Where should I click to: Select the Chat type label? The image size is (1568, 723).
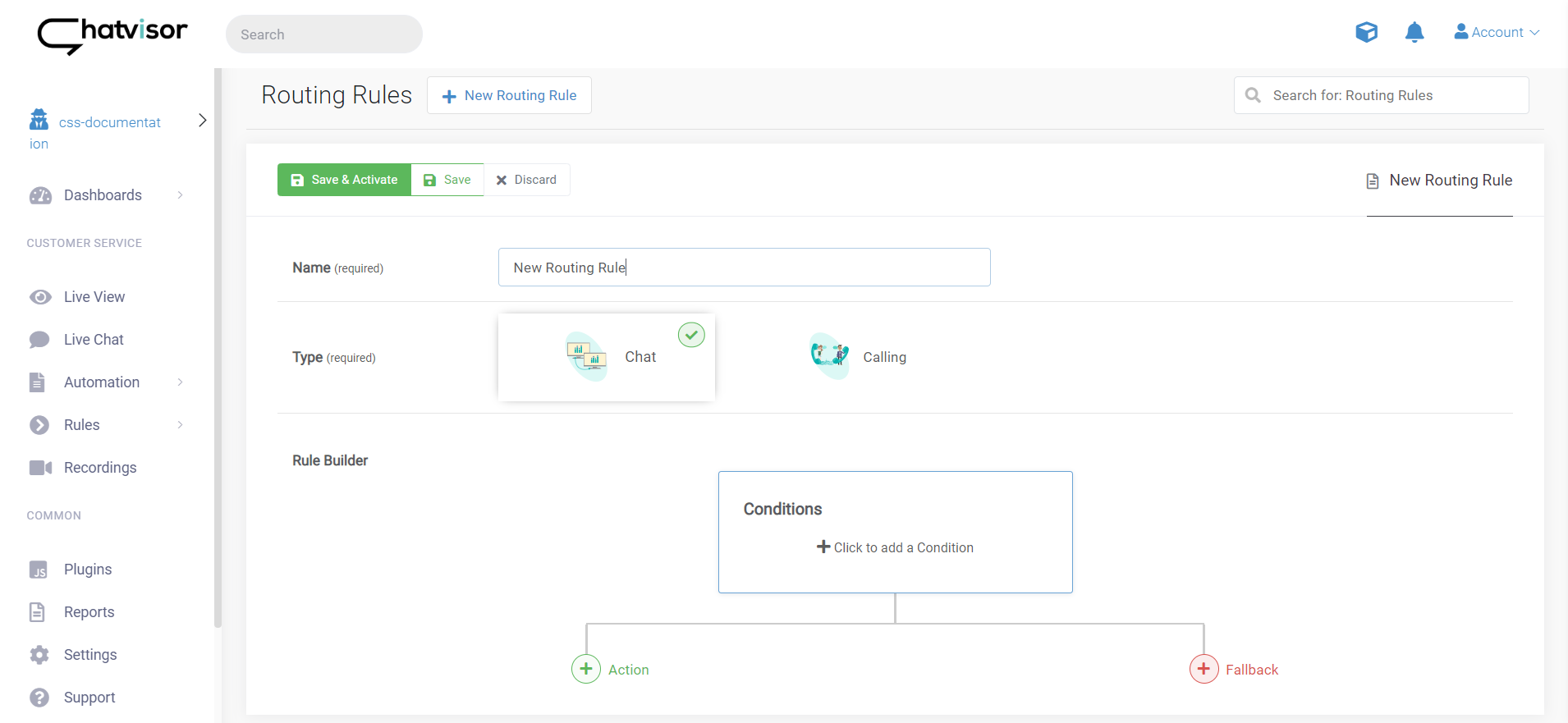[640, 357]
